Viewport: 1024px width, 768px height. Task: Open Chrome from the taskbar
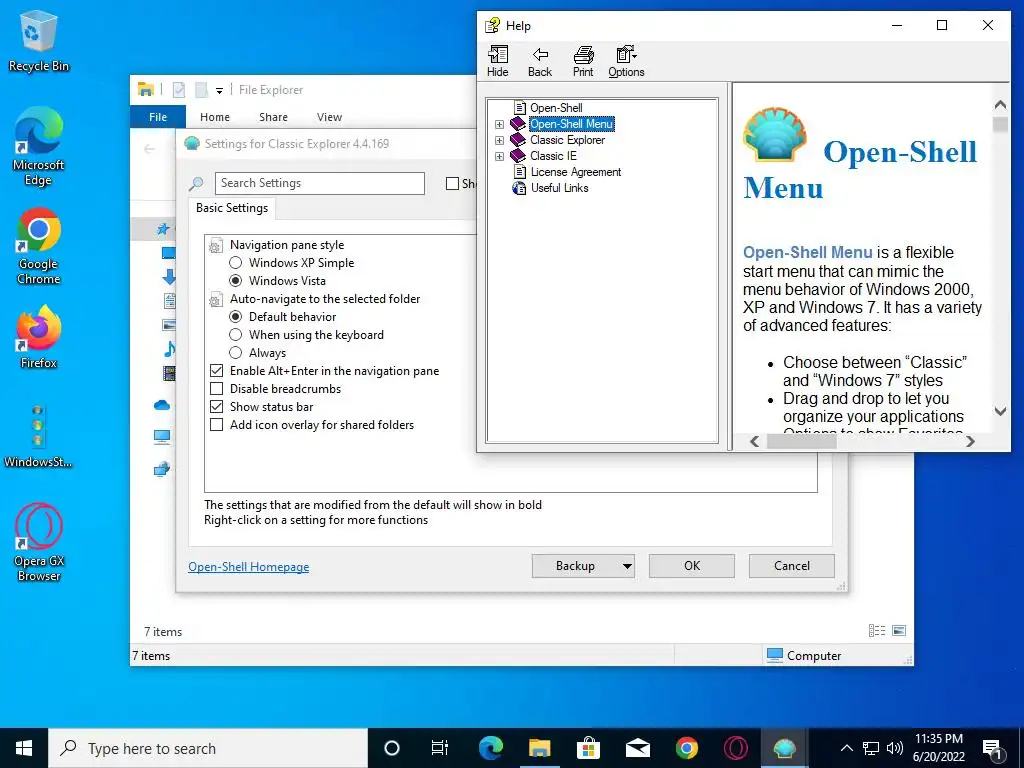(x=686, y=748)
